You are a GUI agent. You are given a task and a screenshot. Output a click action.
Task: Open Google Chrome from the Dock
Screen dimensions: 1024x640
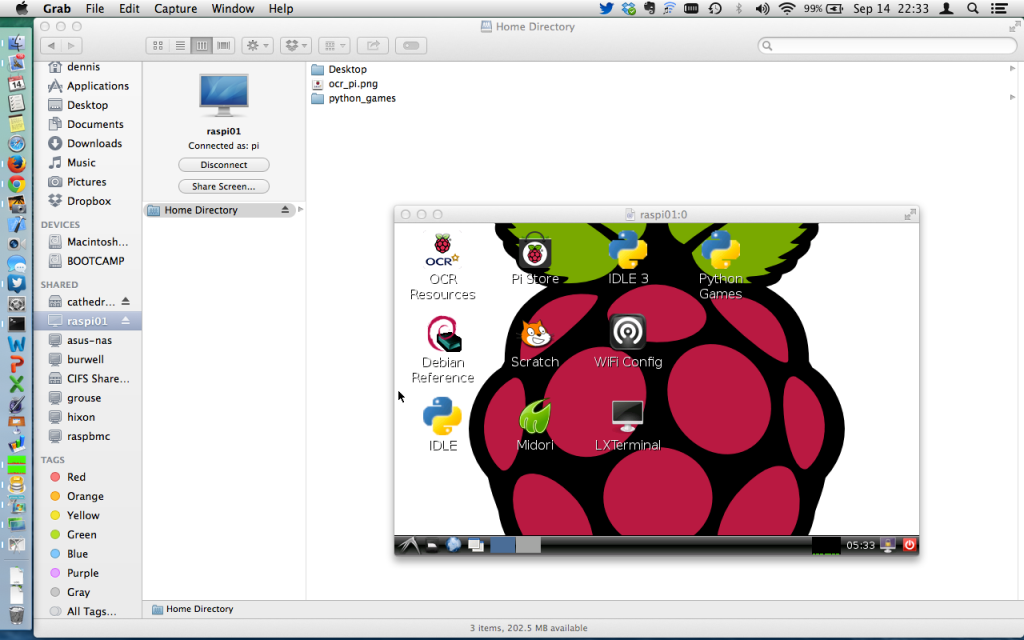coord(16,184)
